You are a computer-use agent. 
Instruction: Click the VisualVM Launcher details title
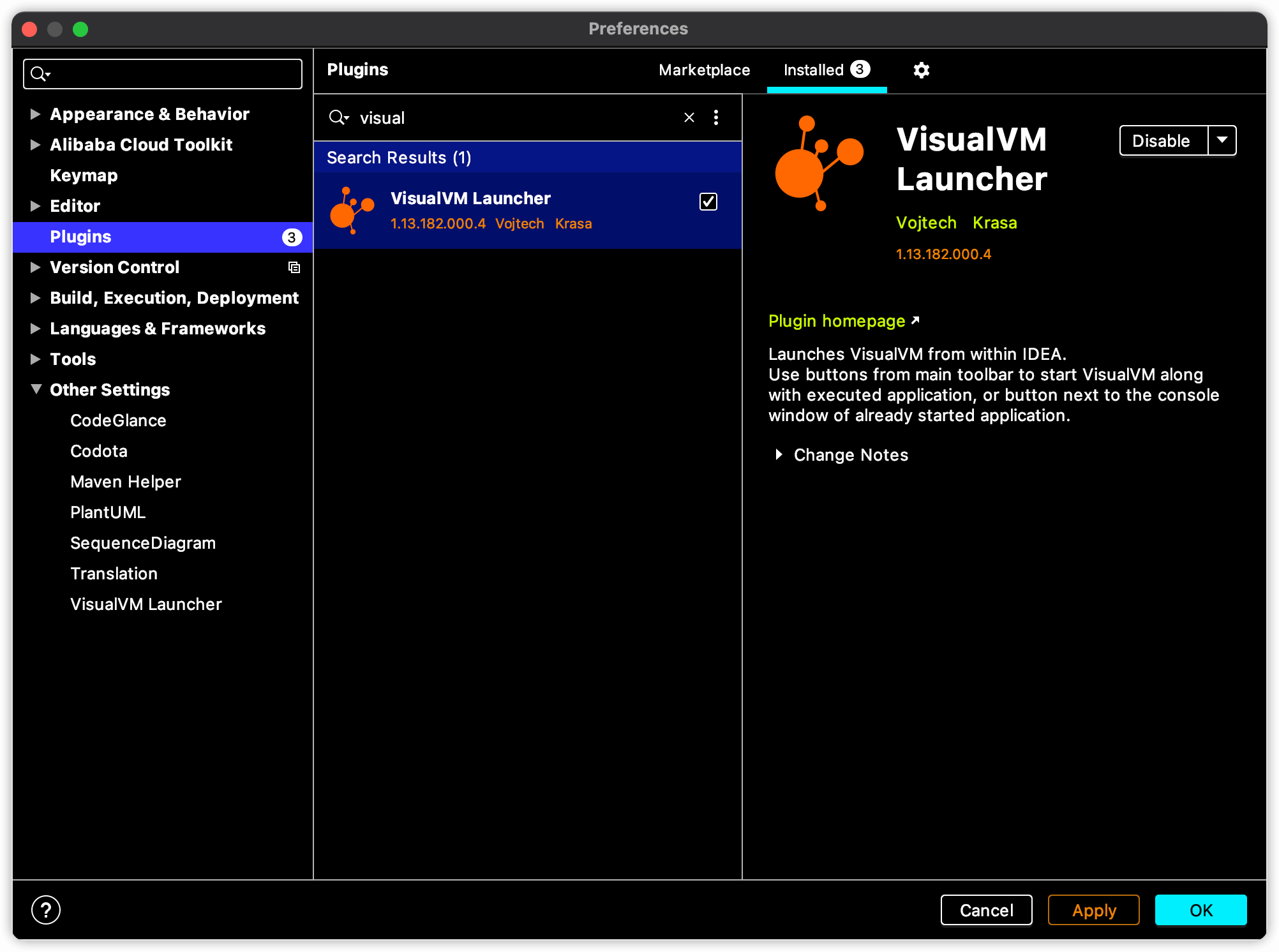pyautogui.click(x=971, y=159)
